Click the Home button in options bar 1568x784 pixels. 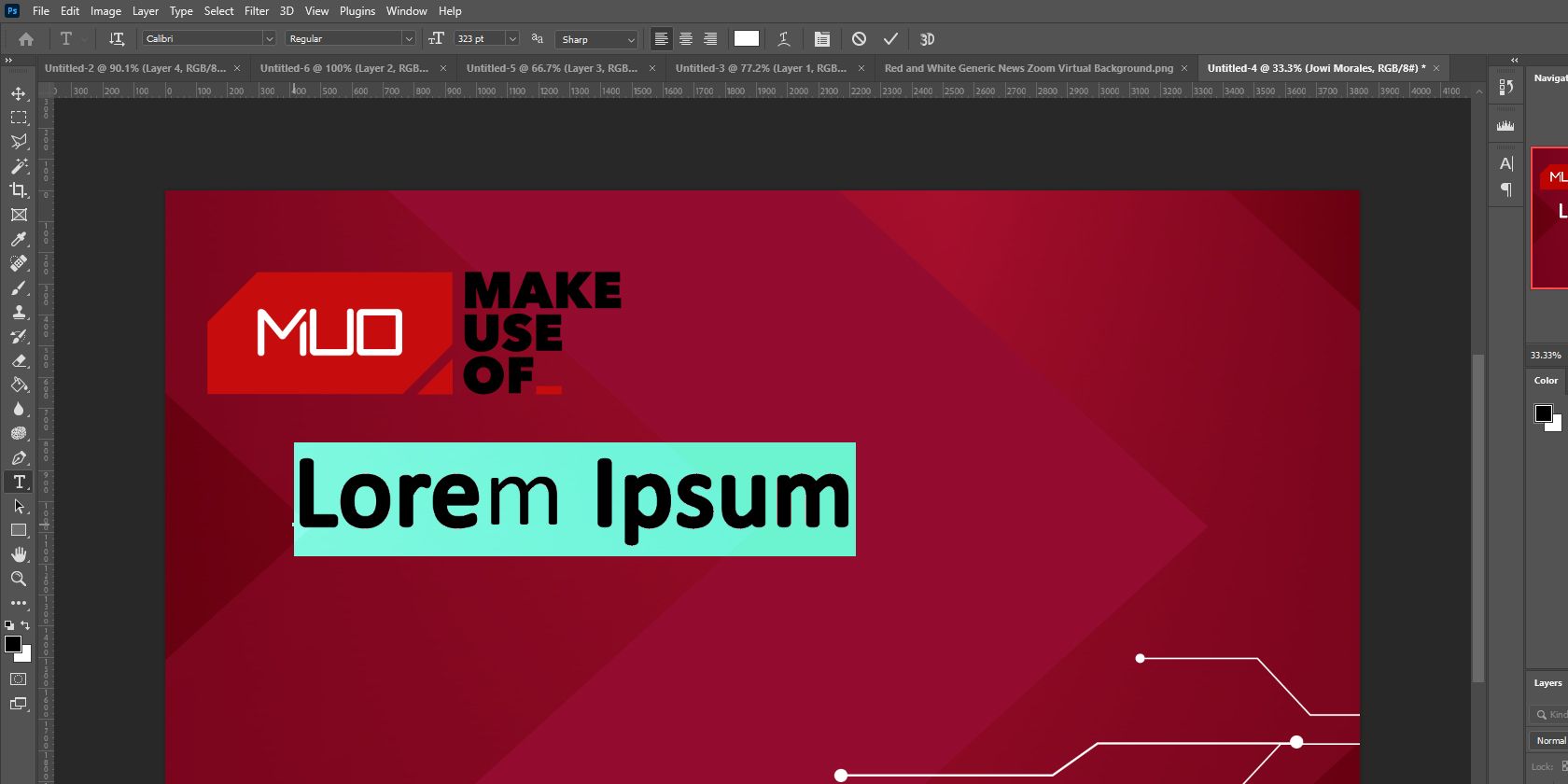(26, 39)
